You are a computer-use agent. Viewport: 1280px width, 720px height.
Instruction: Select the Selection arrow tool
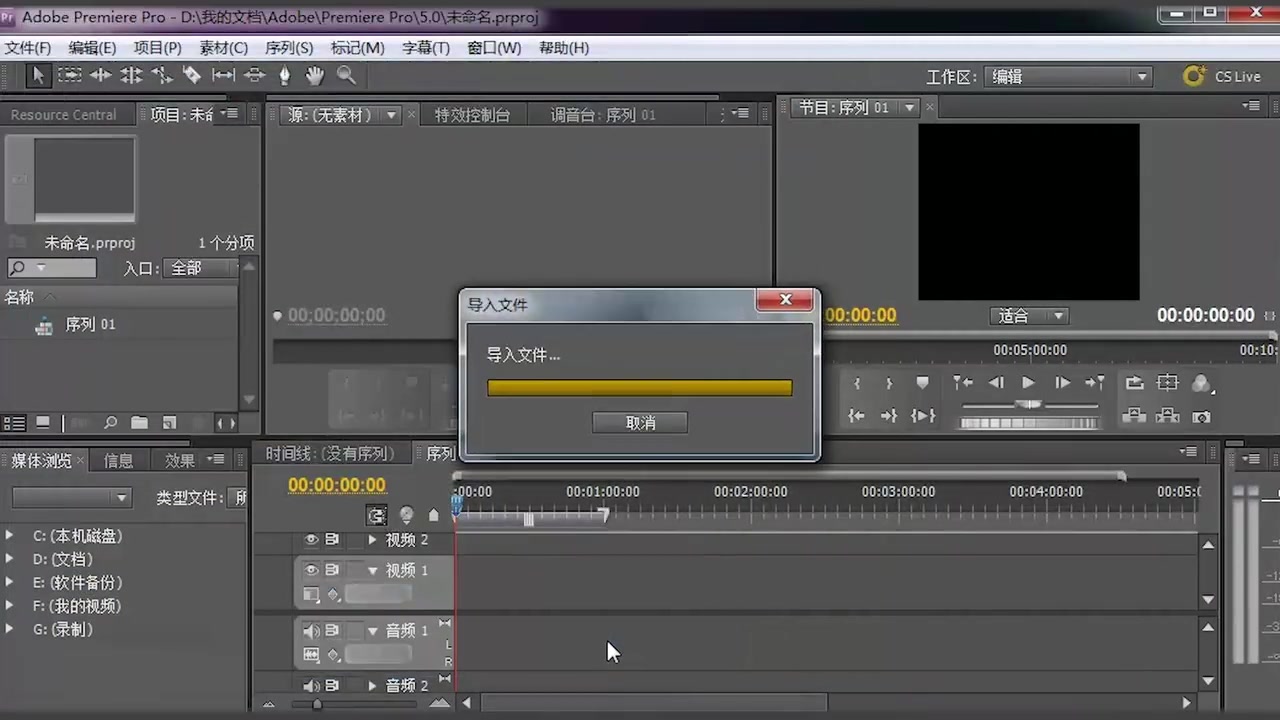pyautogui.click(x=38, y=75)
